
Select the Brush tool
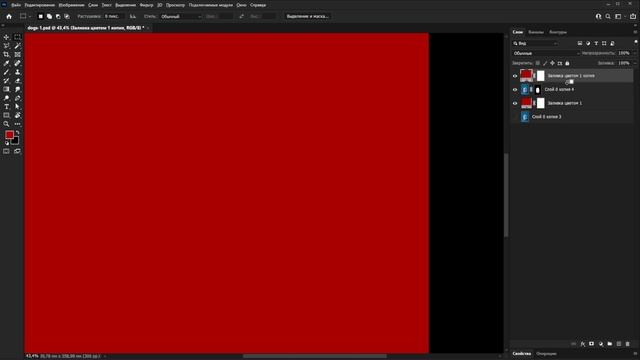click(6, 72)
